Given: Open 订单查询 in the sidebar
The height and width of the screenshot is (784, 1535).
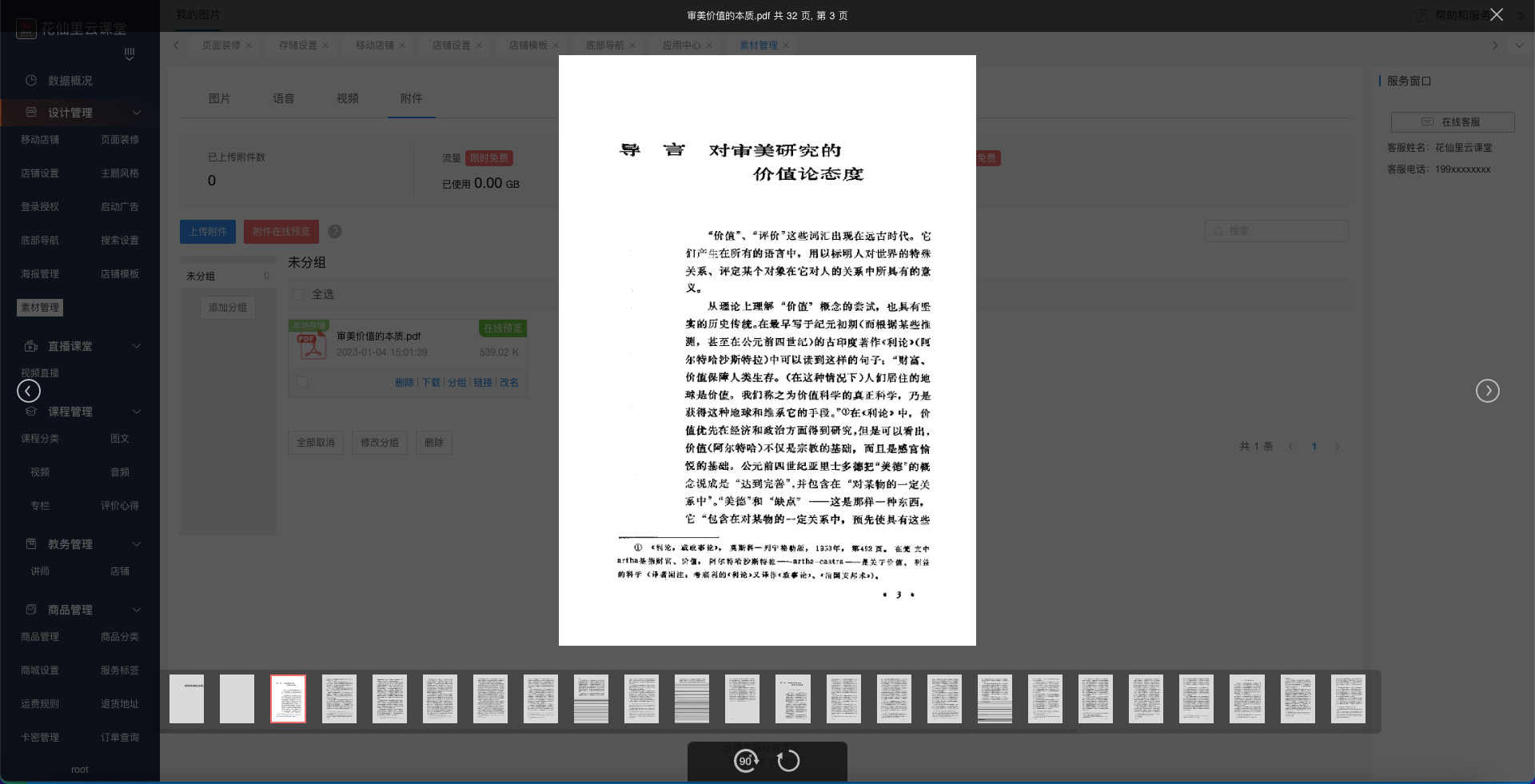Looking at the screenshot, I should (120, 738).
